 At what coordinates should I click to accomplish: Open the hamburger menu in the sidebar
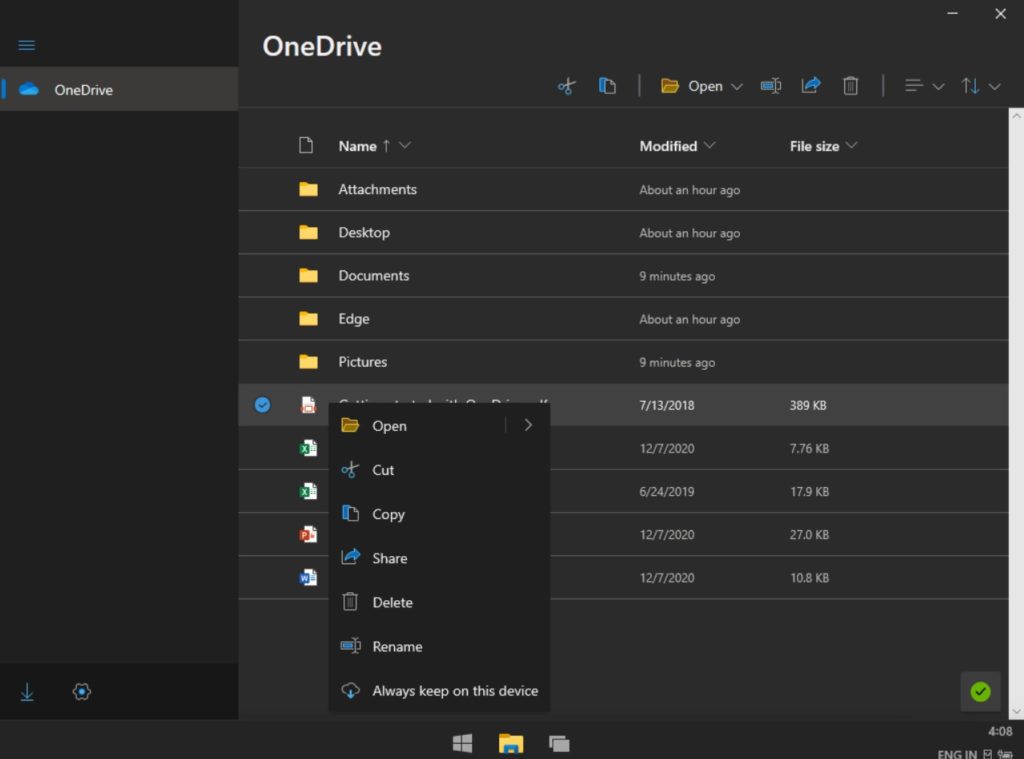coord(26,45)
